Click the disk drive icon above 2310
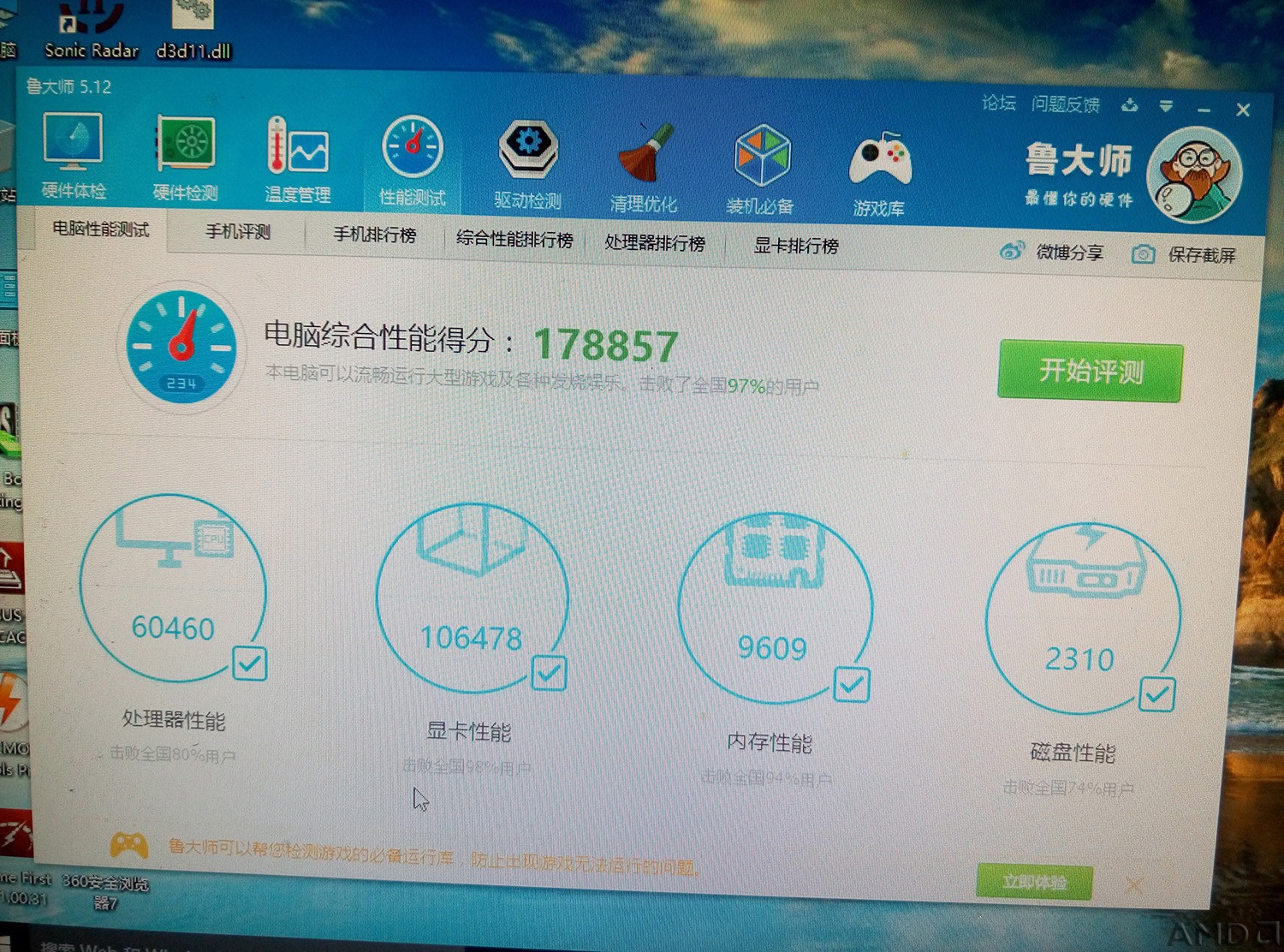Image resolution: width=1284 pixels, height=952 pixels. 1085,562
